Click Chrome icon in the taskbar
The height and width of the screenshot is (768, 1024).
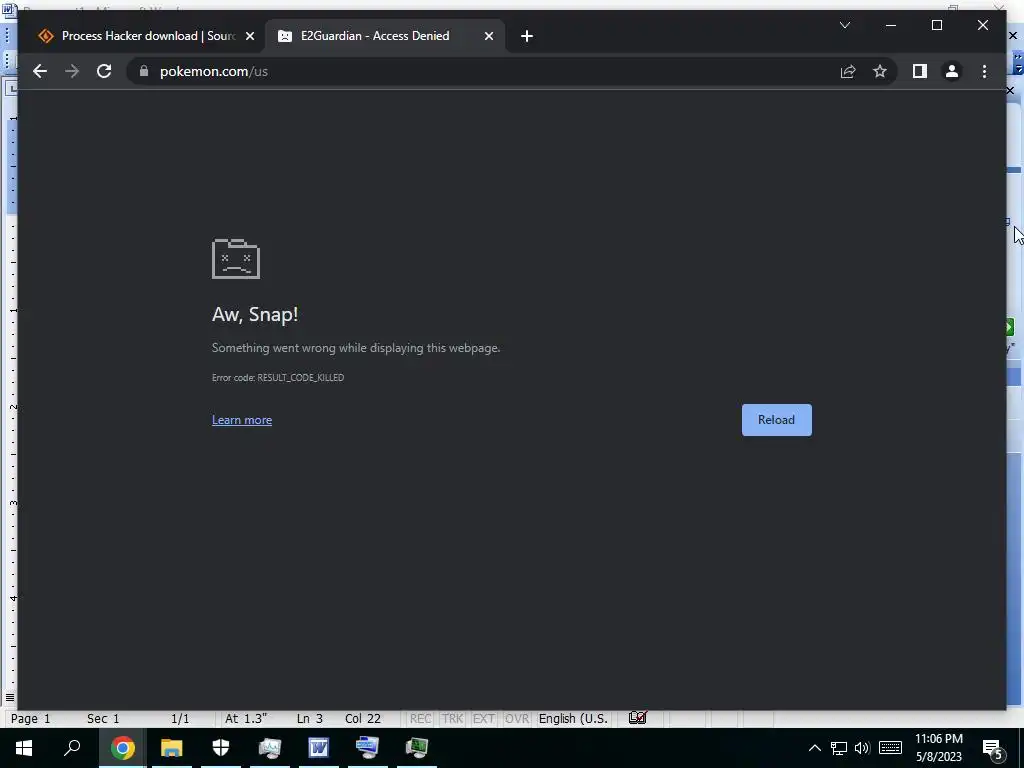click(122, 748)
